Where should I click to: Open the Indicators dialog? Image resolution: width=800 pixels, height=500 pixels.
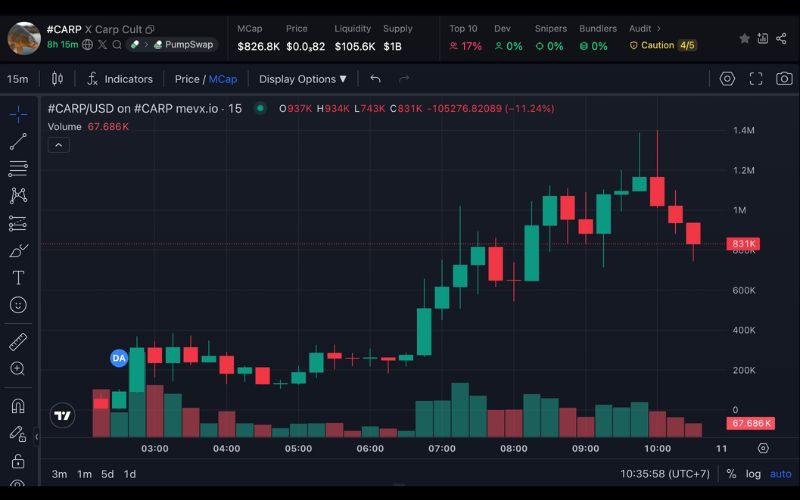coord(120,79)
